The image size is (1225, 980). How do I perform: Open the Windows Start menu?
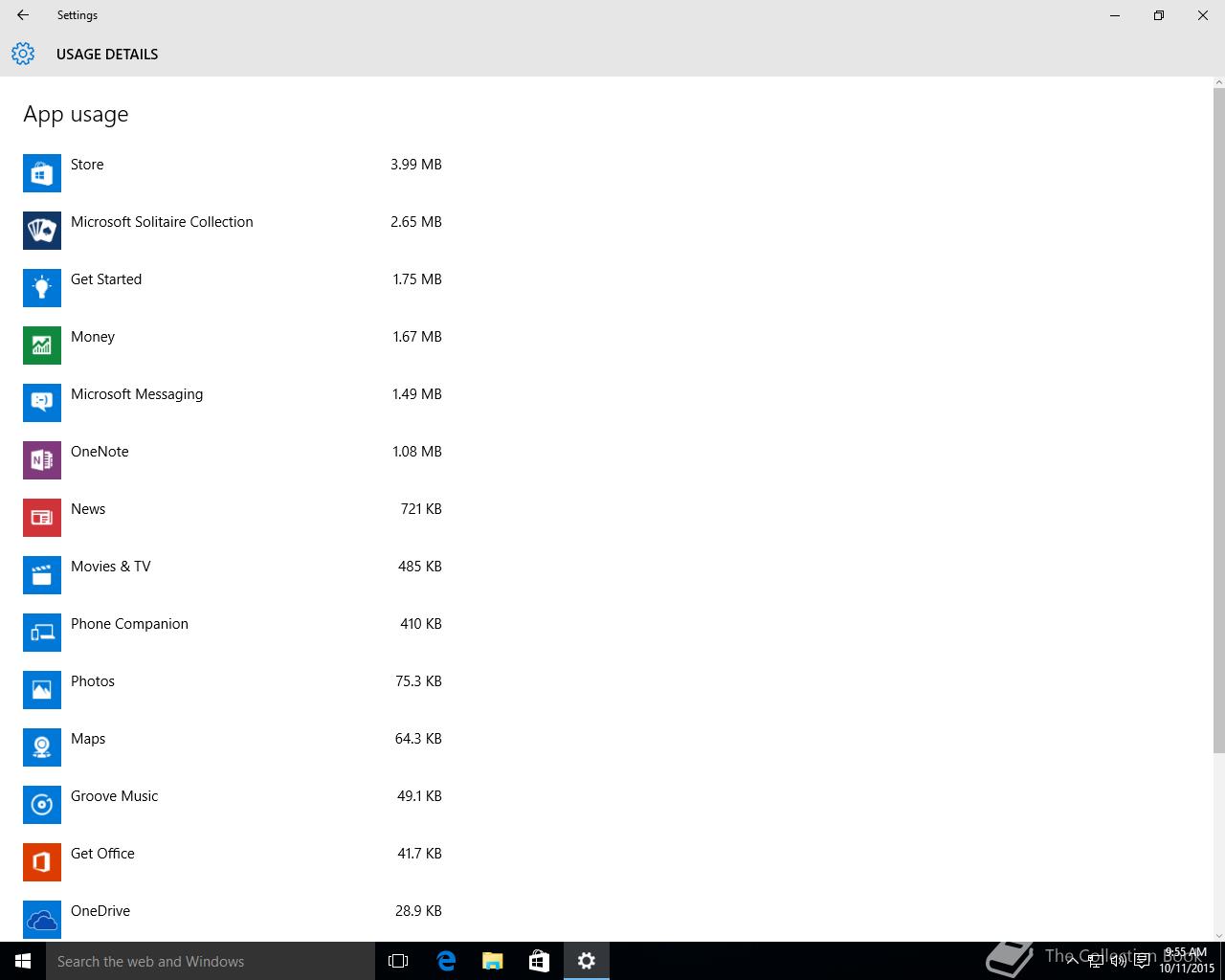coord(23,961)
